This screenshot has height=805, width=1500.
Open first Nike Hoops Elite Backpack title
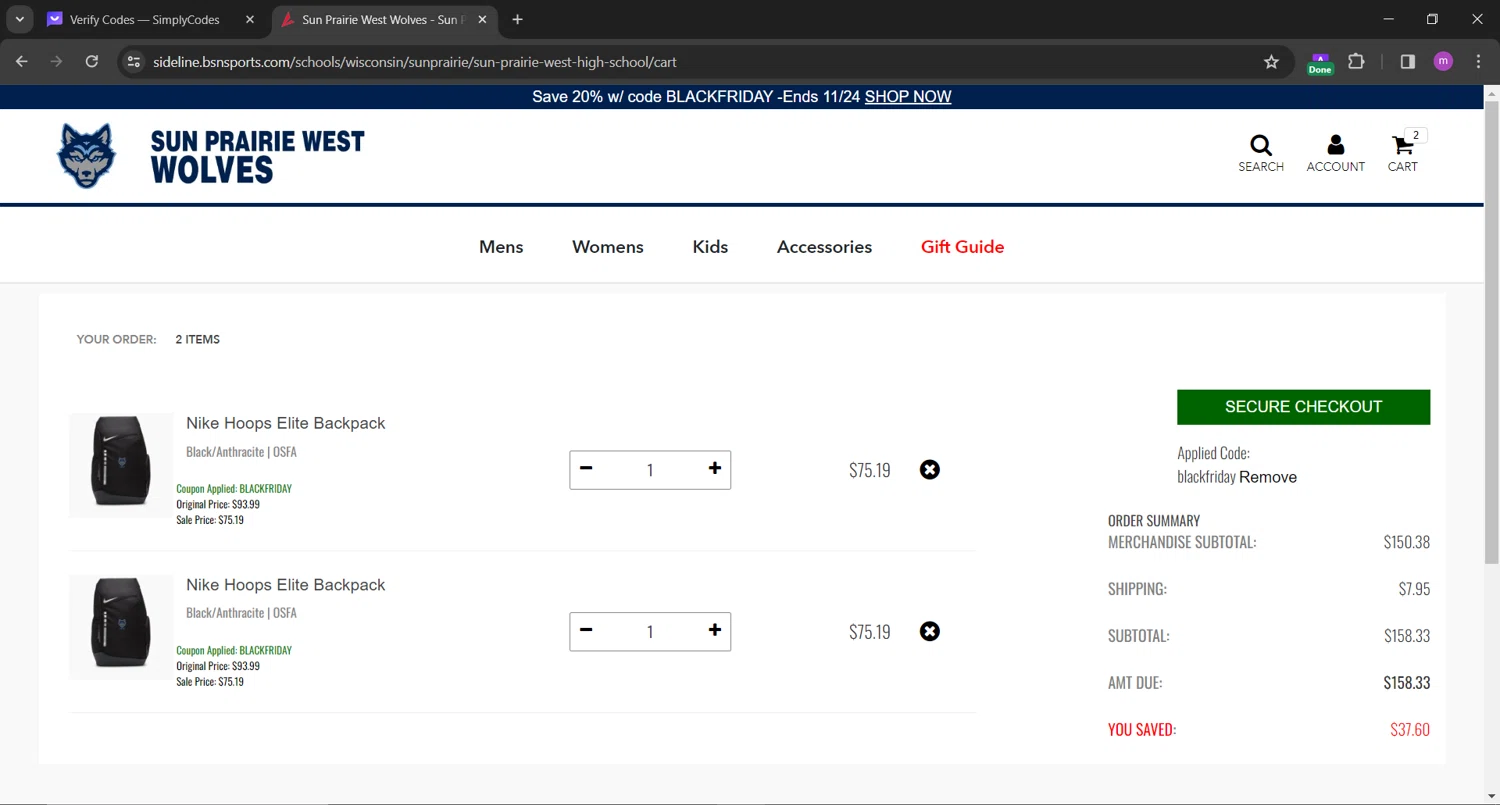coord(285,423)
